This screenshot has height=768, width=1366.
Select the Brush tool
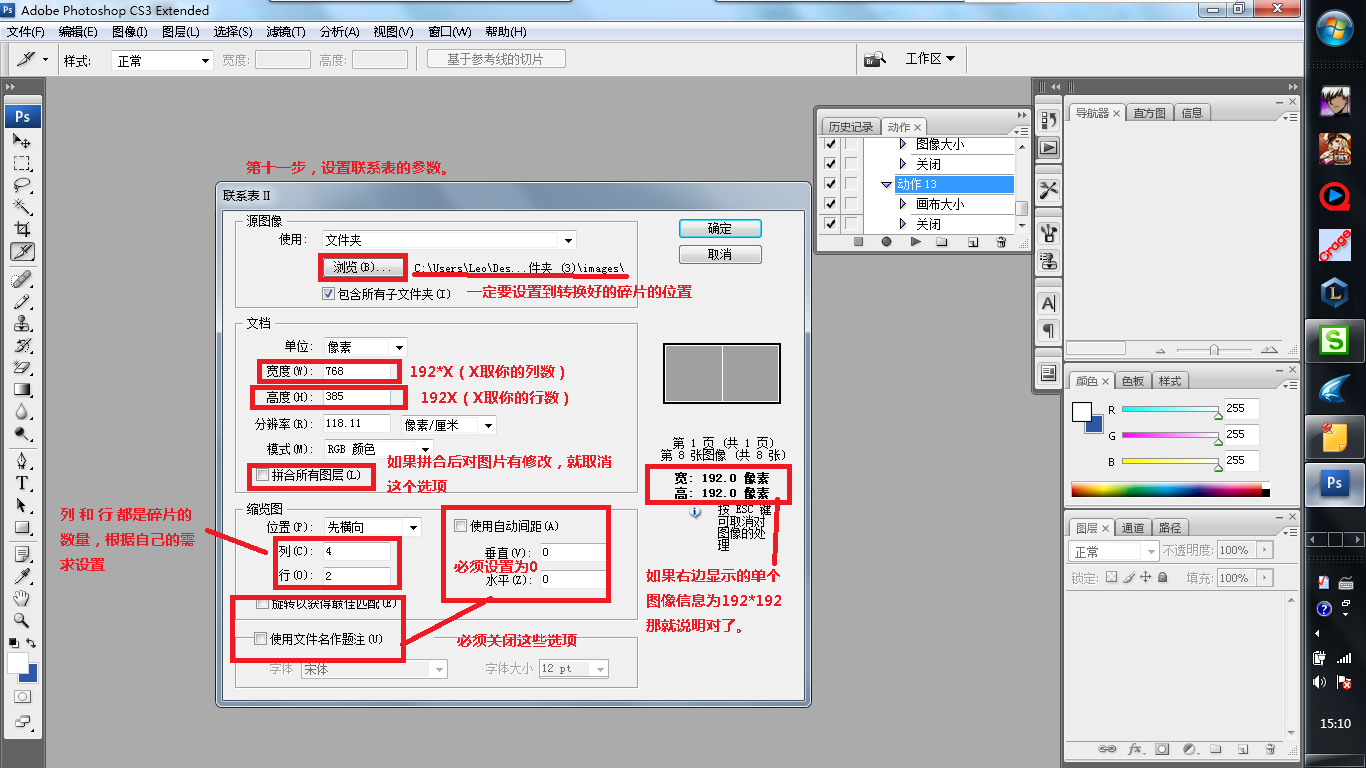tap(22, 301)
